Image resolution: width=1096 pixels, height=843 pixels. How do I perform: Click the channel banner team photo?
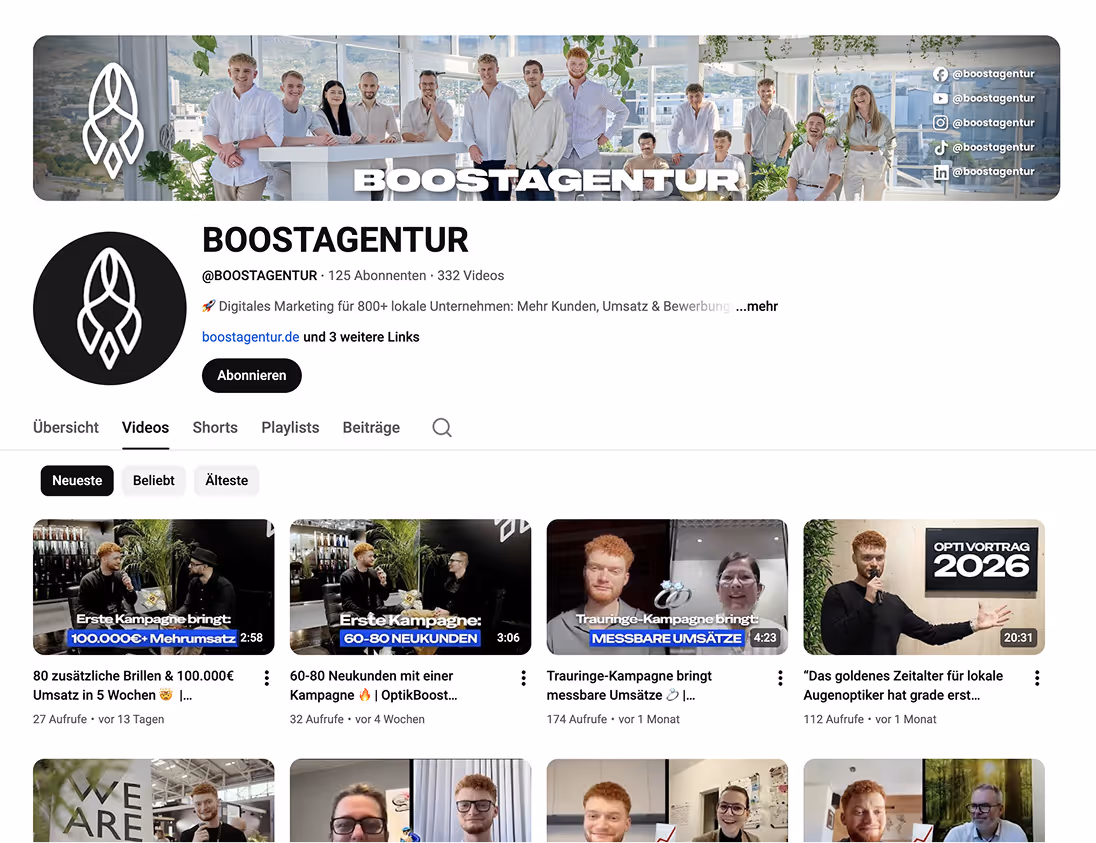tap(547, 118)
